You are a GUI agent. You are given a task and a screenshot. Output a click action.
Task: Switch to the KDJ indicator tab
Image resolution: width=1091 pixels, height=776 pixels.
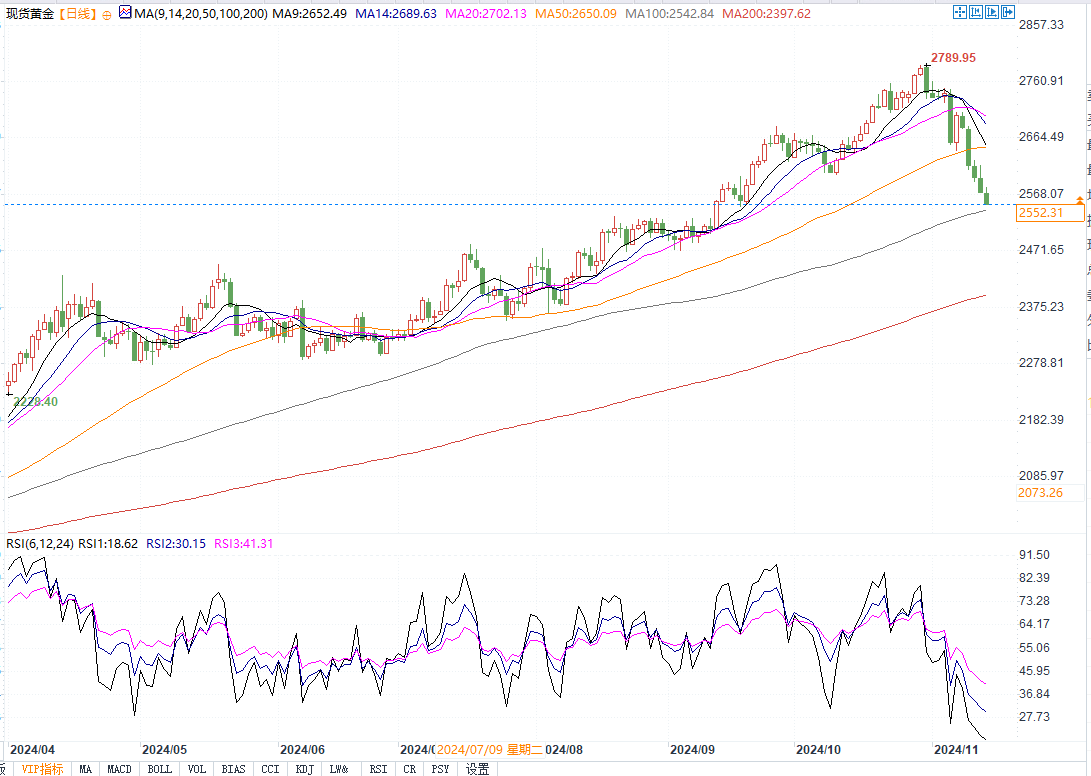304,769
